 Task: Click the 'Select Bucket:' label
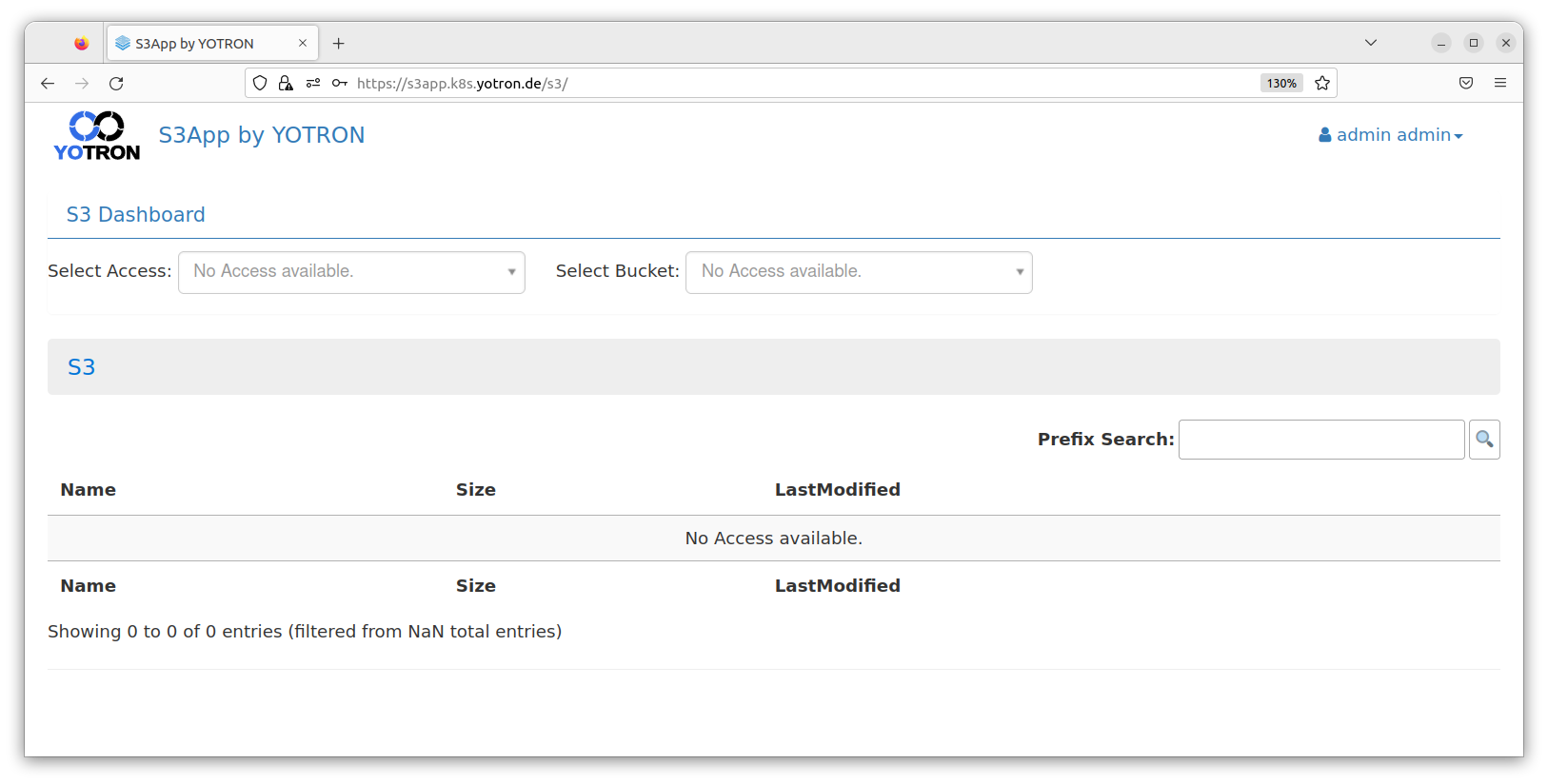618,271
